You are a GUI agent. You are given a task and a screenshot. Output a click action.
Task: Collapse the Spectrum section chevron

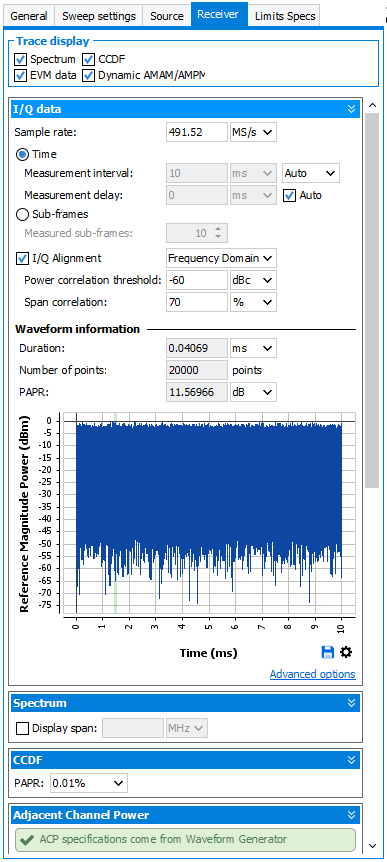pos(352,703)
